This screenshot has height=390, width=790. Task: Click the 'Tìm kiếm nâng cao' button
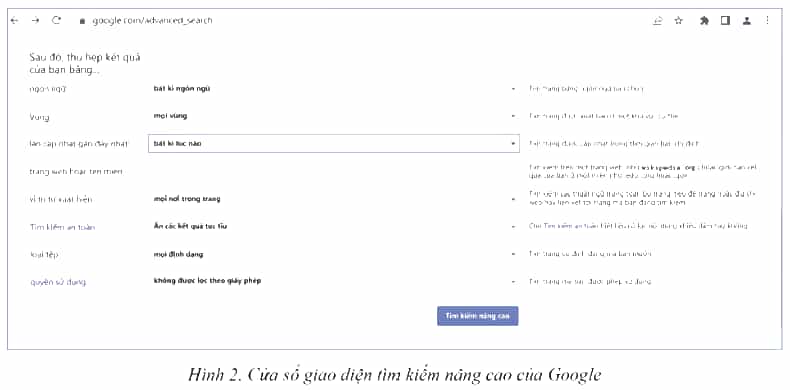pyautogui.click(x=477, y=316)
